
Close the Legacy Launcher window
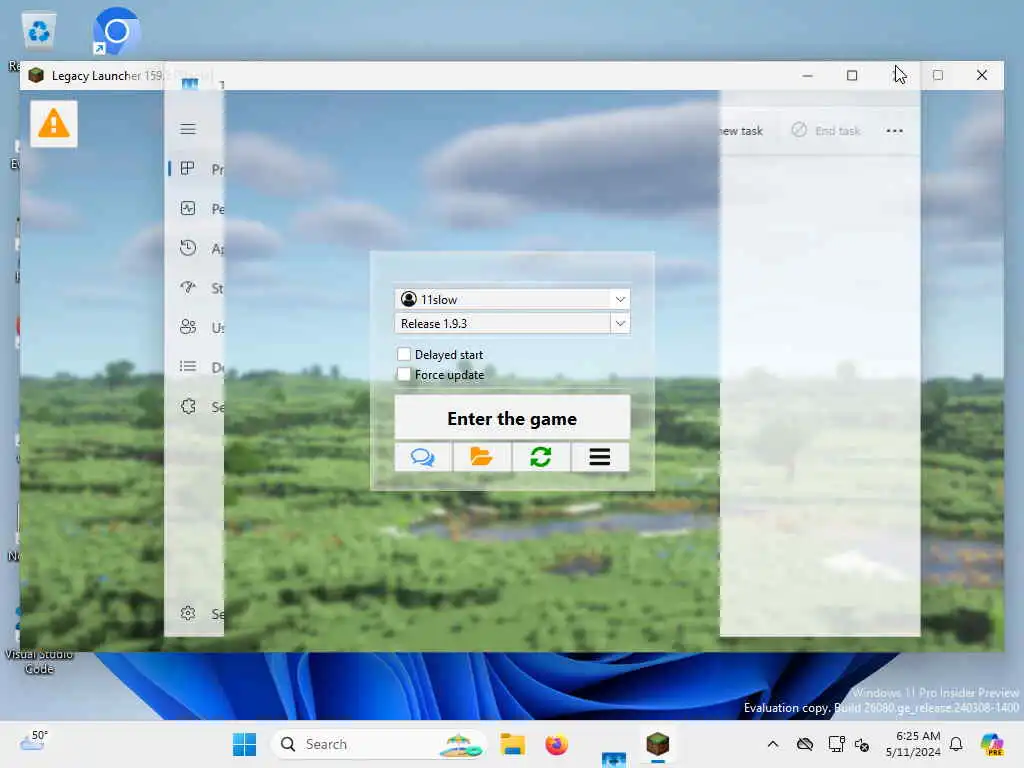coord(982,75)
